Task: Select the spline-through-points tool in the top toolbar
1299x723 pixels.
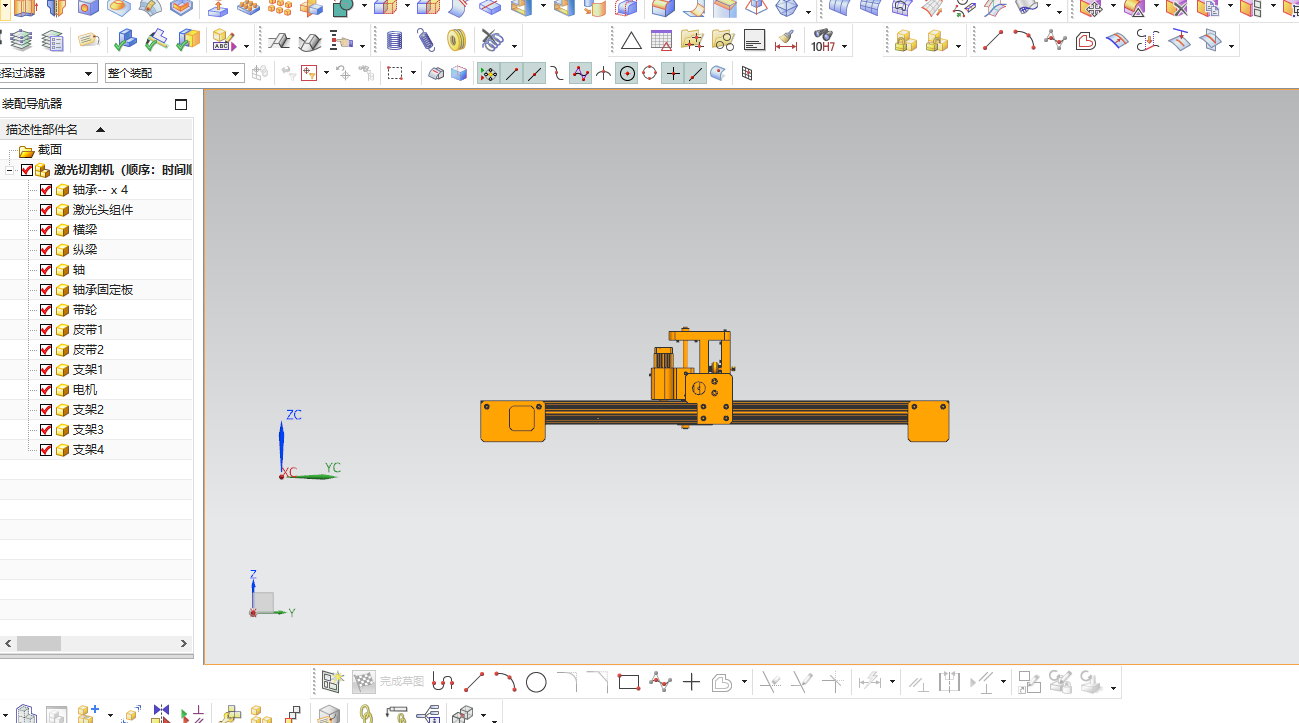Action: (1055, 41)
